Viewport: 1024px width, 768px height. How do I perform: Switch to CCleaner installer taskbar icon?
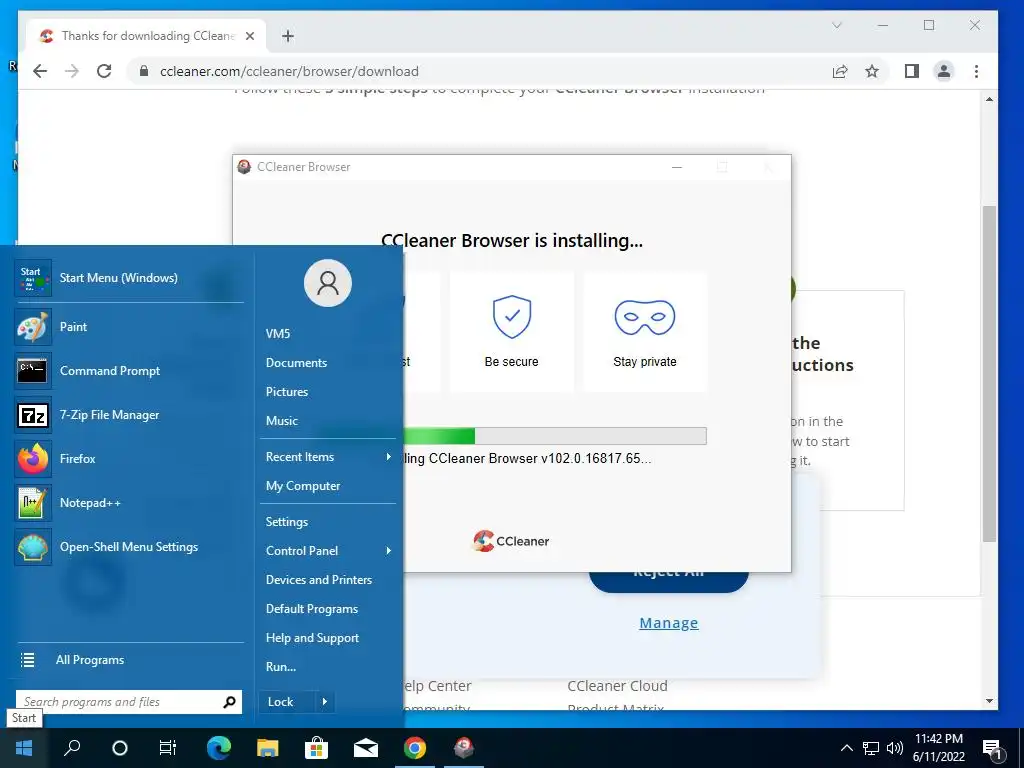[x=464, y=748]
